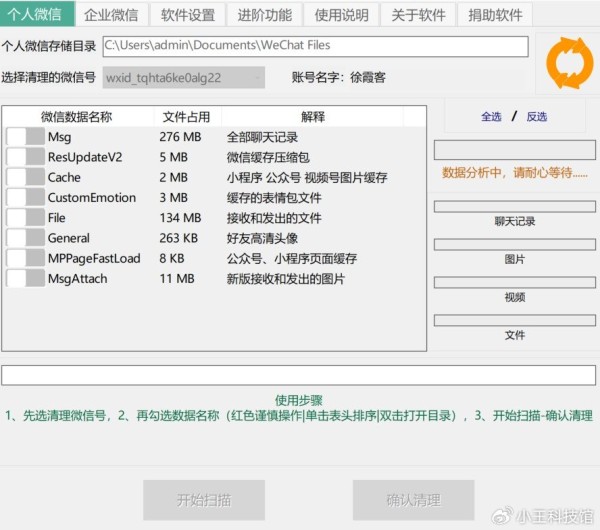Click the 确认清理 button

(413, 500)
